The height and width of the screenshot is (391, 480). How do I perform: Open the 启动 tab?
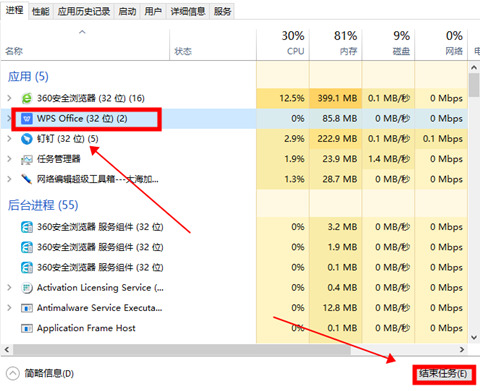(x=127, y=12)
